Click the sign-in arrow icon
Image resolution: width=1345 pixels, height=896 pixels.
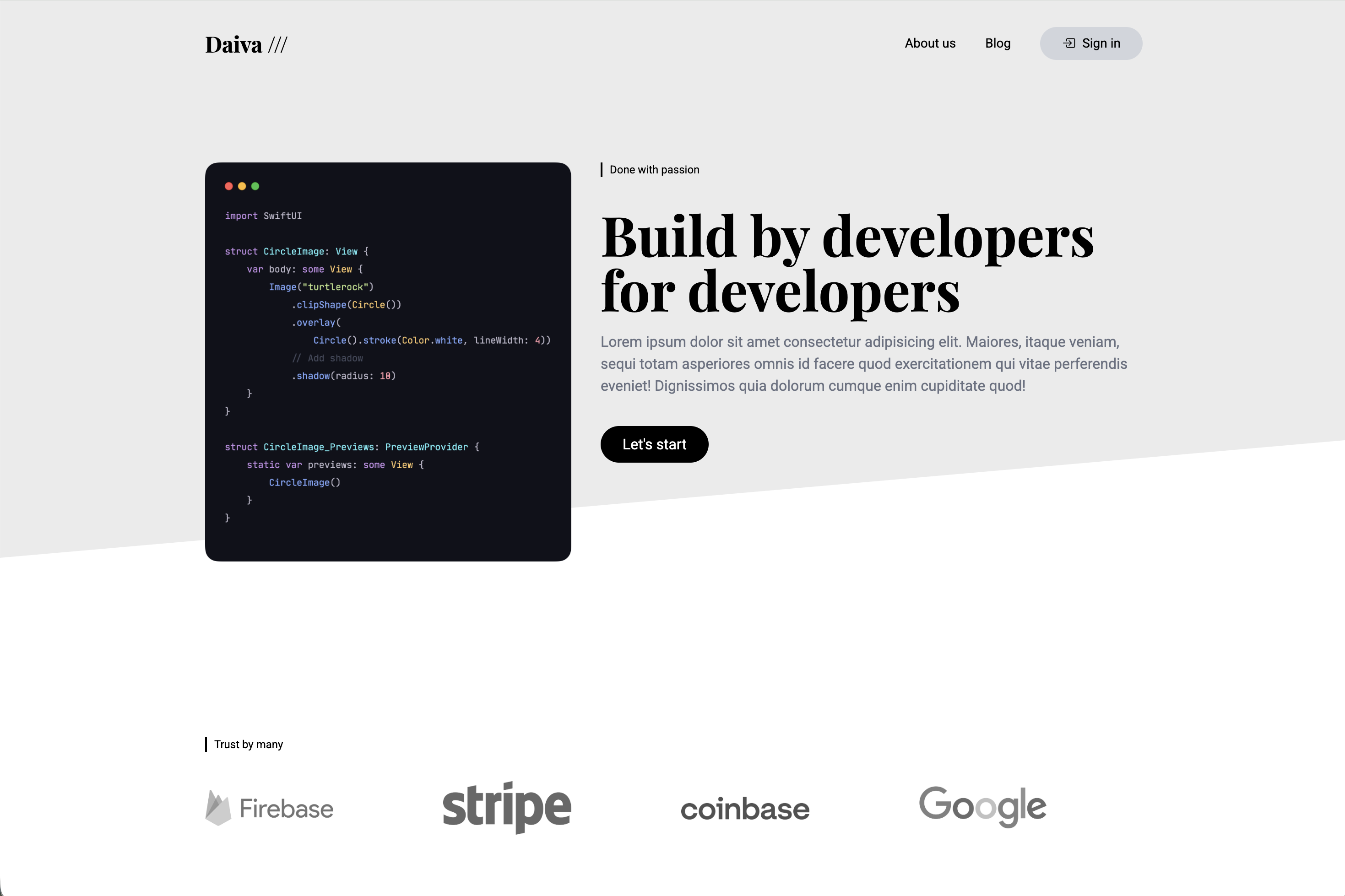1069,43
